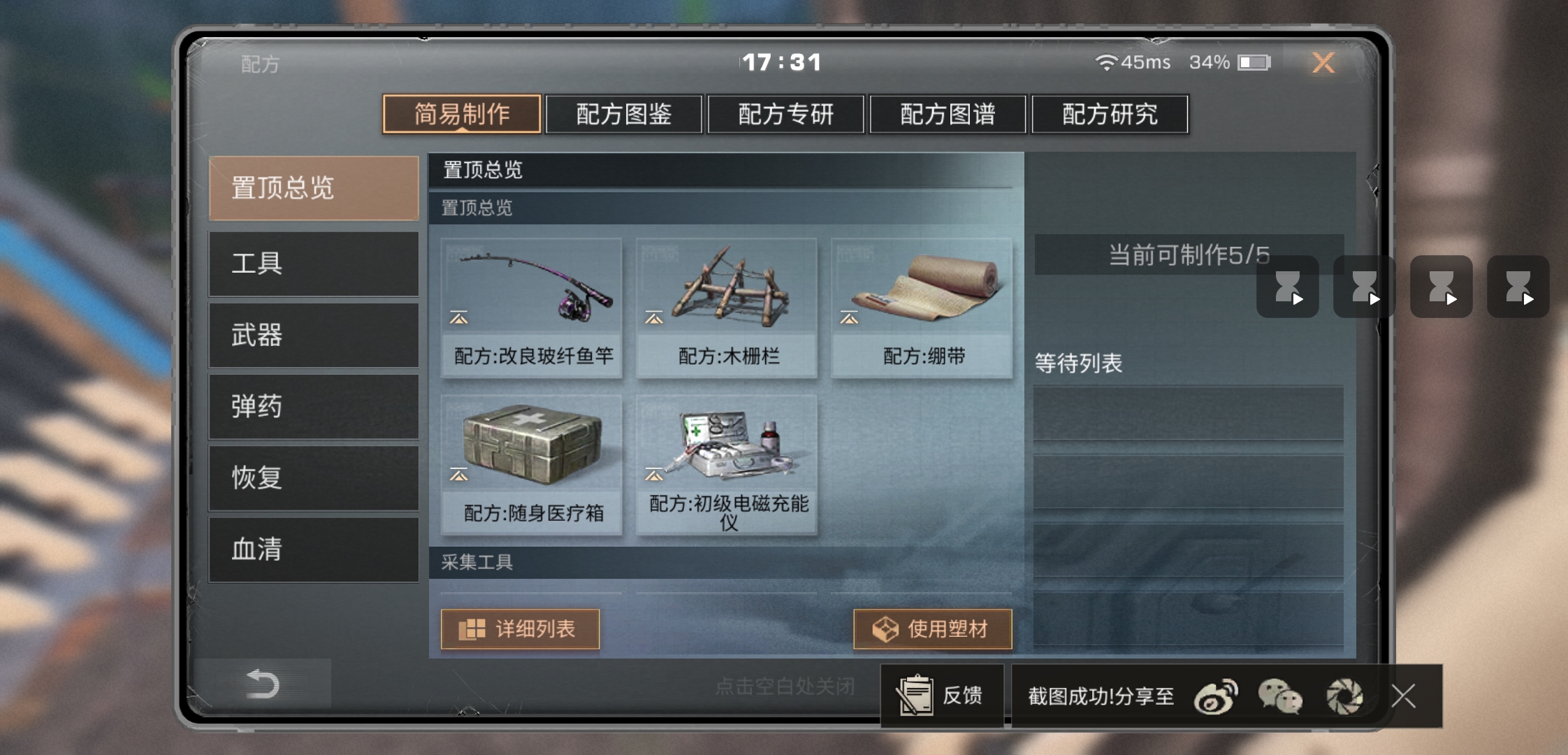This screenshot has height=755, width=1568.
Task: Close the recipe panel with orange X
Action: 1323,63
